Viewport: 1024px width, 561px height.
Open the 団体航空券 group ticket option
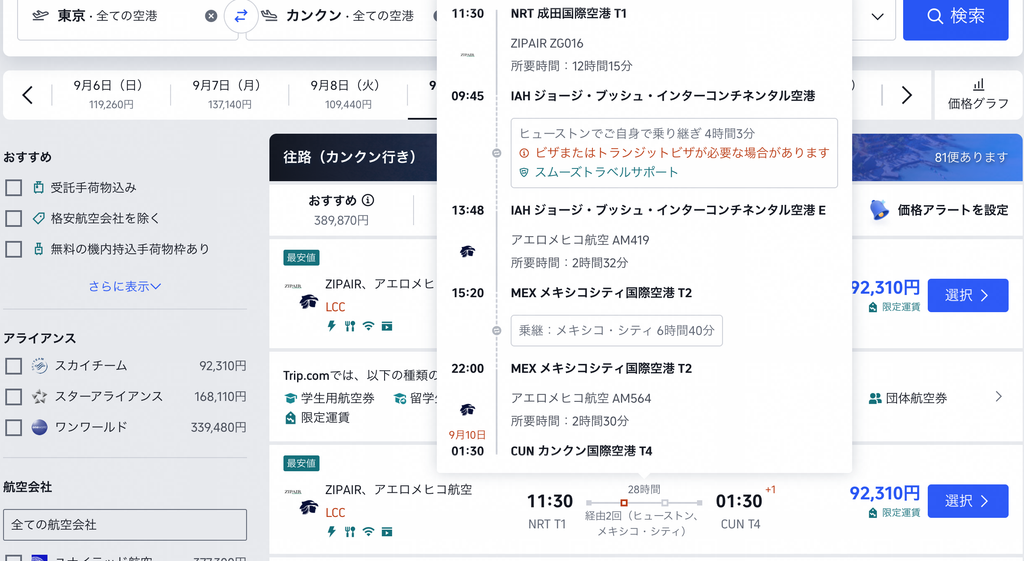908,398
